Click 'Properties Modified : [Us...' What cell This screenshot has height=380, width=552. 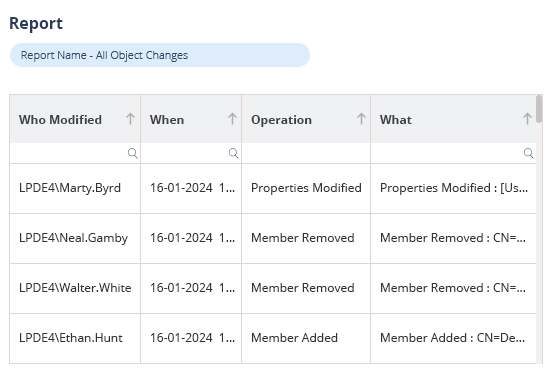coord(453,188)
